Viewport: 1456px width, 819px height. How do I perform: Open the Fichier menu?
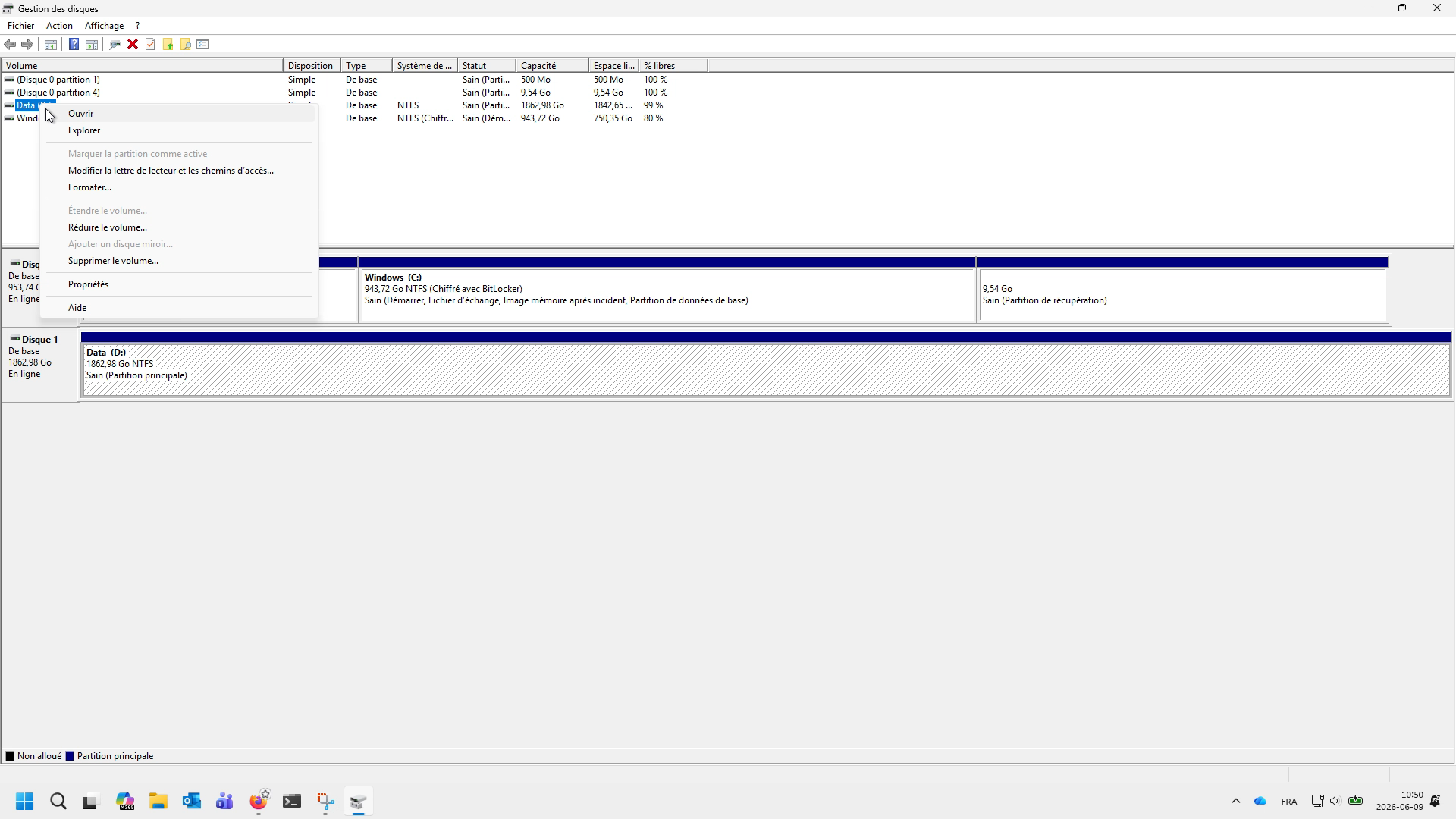(x=21, y=26)
